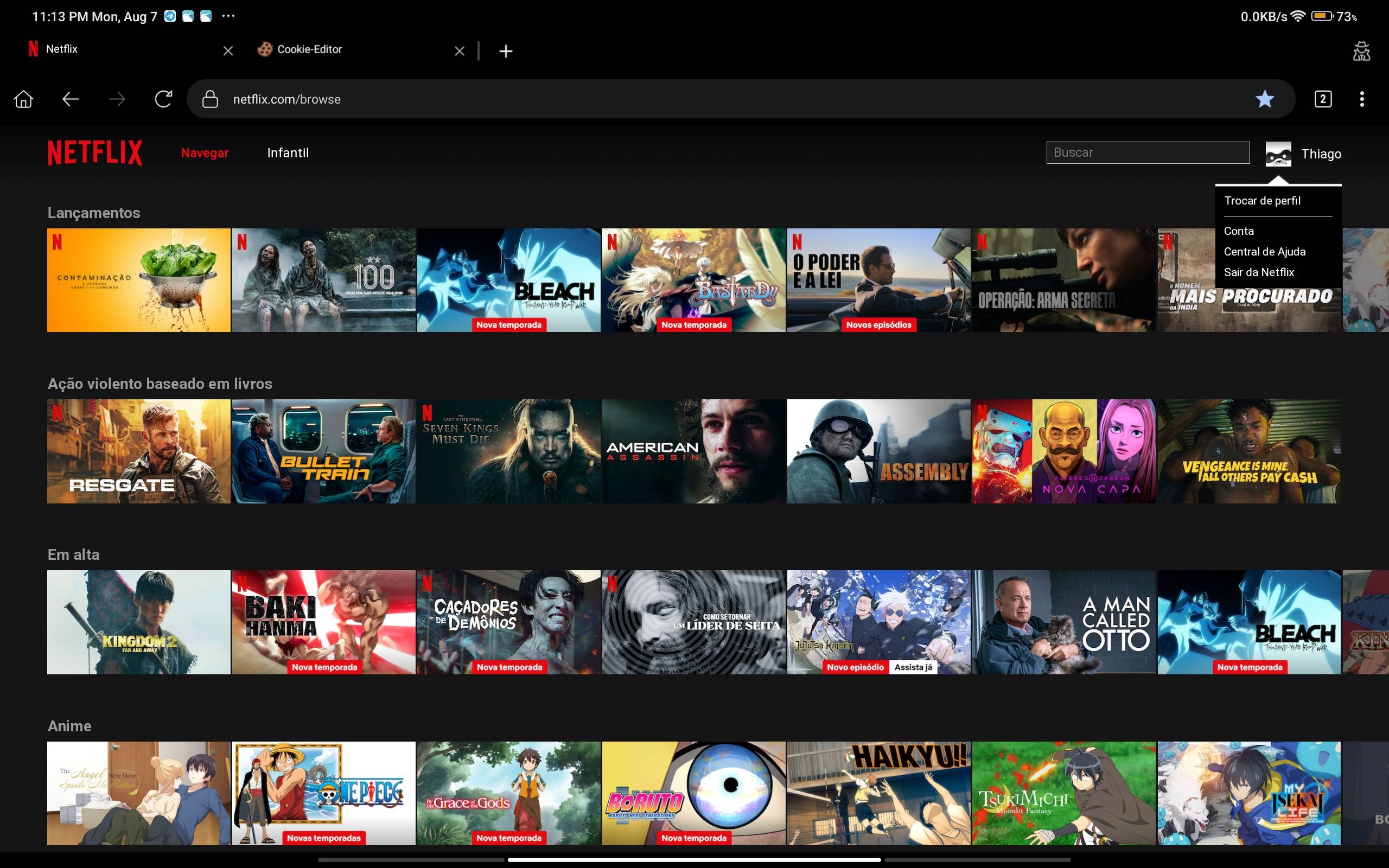
Task: Open Conta from the profile menu
Action: [x=1238, y=231]
